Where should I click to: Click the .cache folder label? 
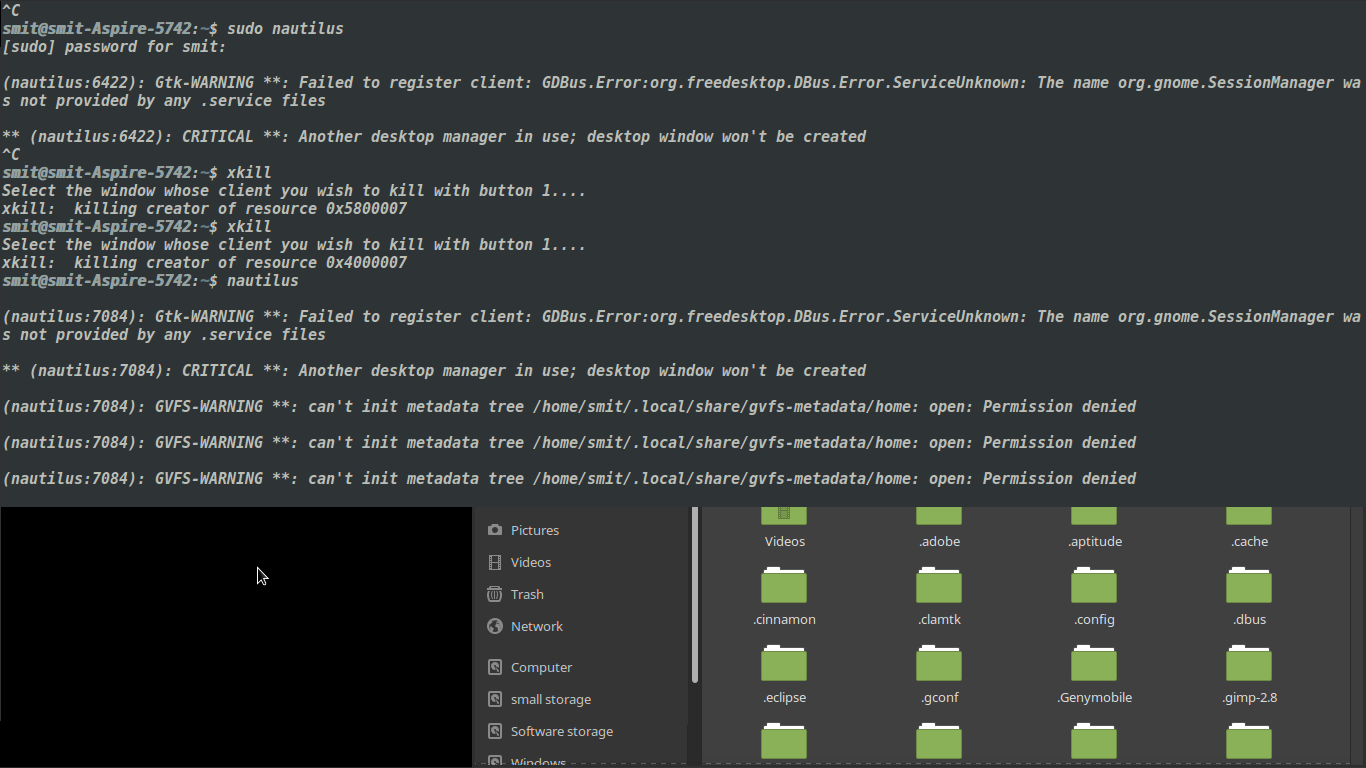[x=1249, y=541]
